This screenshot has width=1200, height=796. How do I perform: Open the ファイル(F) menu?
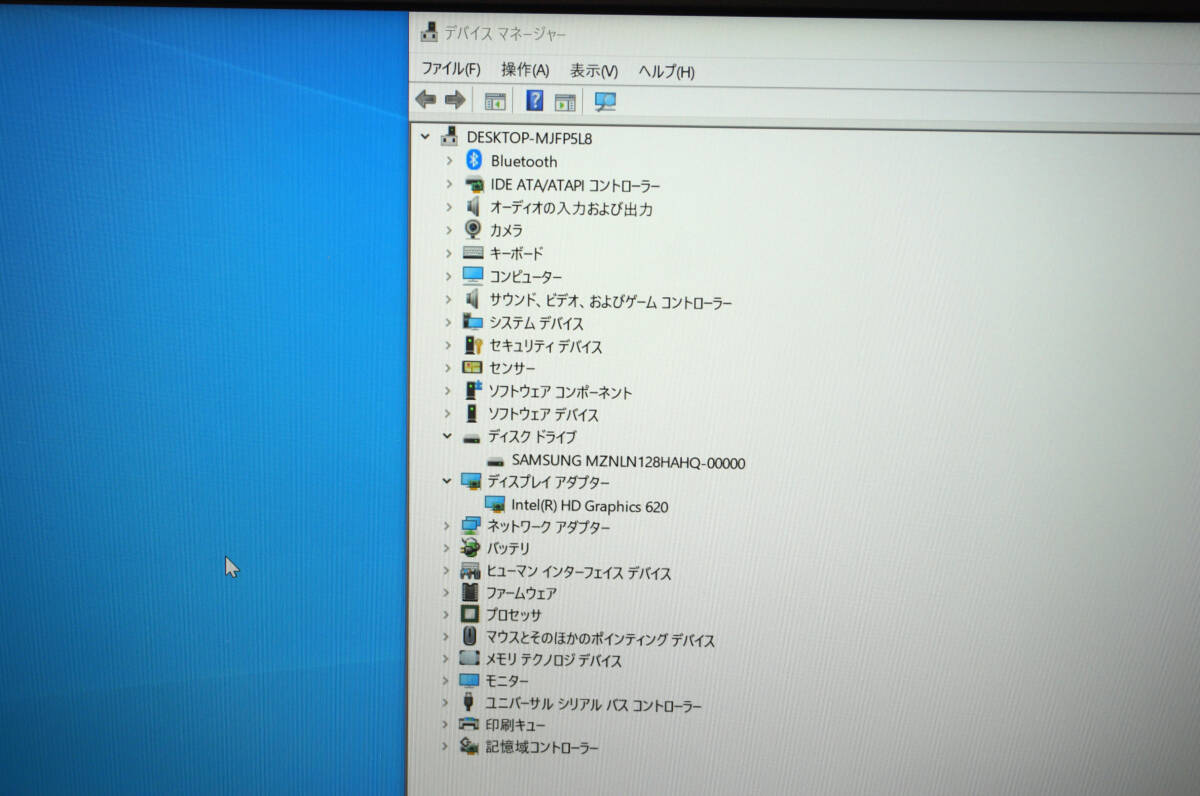[450, 69]
